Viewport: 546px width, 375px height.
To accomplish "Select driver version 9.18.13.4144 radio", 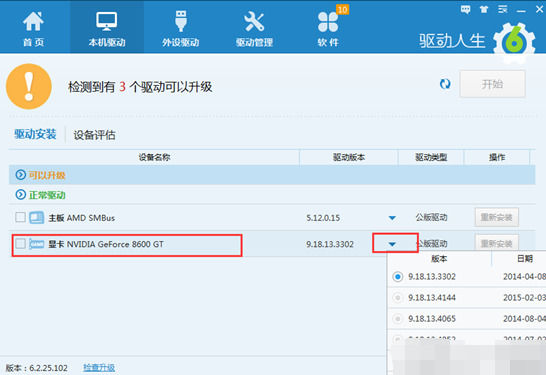I will coord(398,298).
